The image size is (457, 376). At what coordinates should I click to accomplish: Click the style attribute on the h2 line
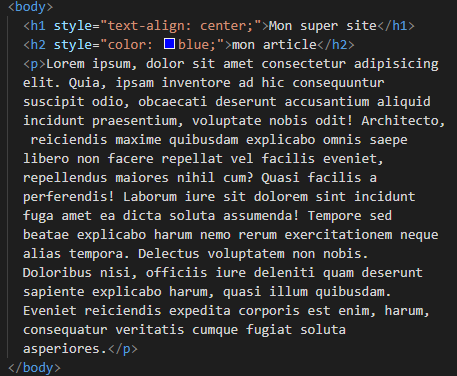(x=73, y=45)
